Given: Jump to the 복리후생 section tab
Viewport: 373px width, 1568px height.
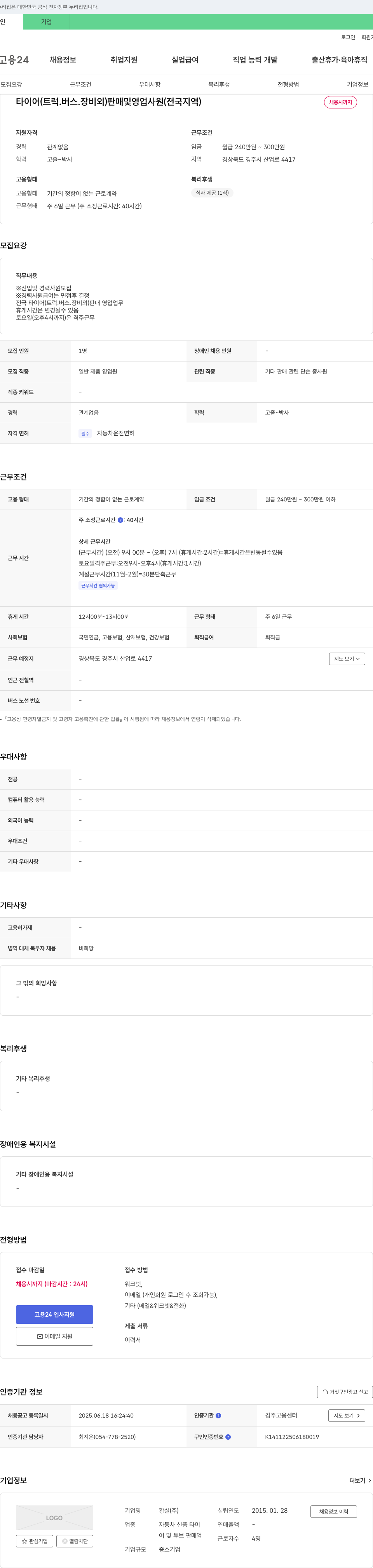Looking at the screenshot, I should pyautogui.click(x=219, y=85).
